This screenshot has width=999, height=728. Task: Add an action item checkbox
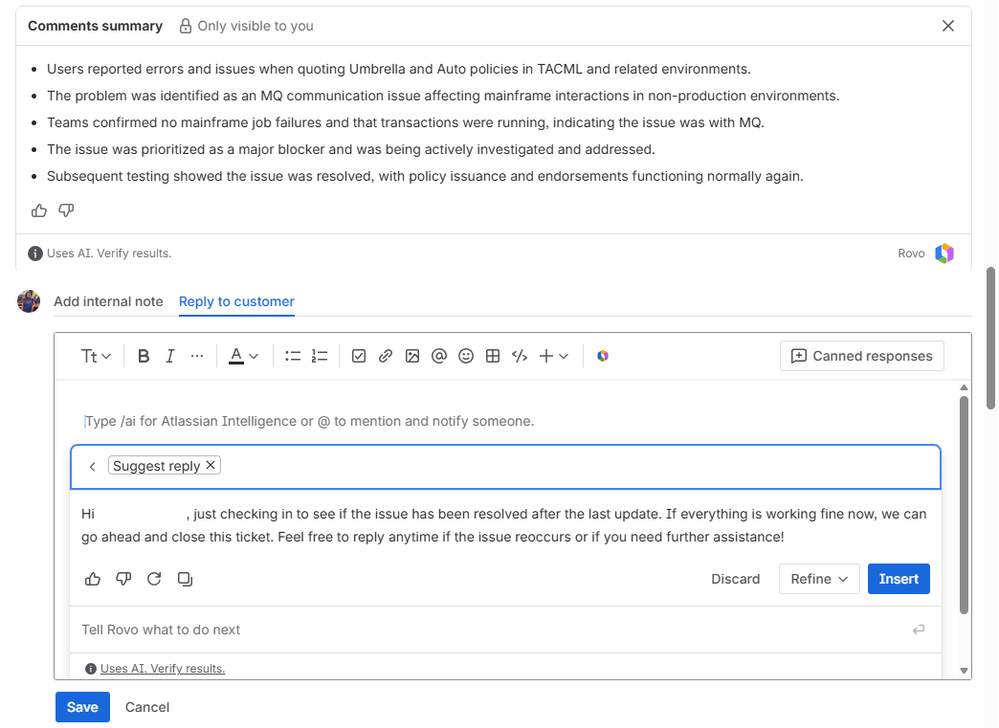coord(359,355)
